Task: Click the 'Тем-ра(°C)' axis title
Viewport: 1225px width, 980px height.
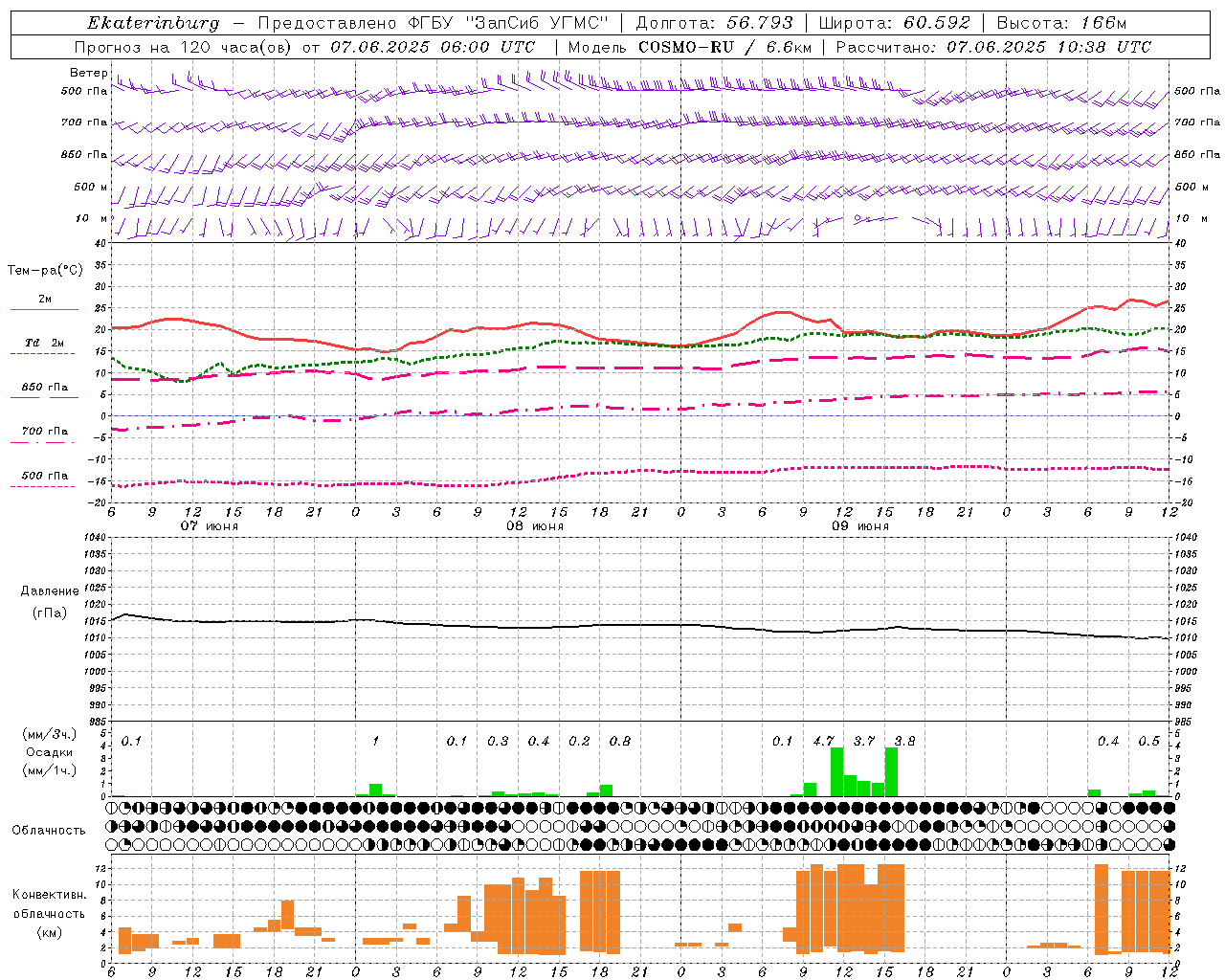Action: pos(45,271)
